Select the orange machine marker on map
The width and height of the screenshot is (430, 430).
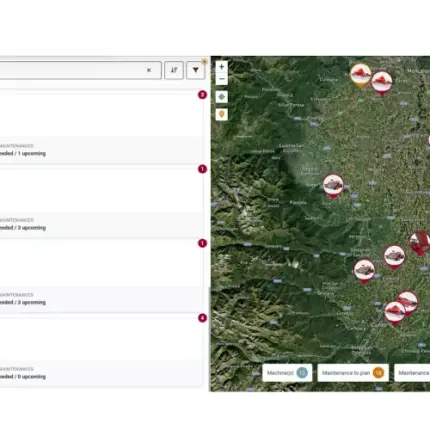coord(360,75)
